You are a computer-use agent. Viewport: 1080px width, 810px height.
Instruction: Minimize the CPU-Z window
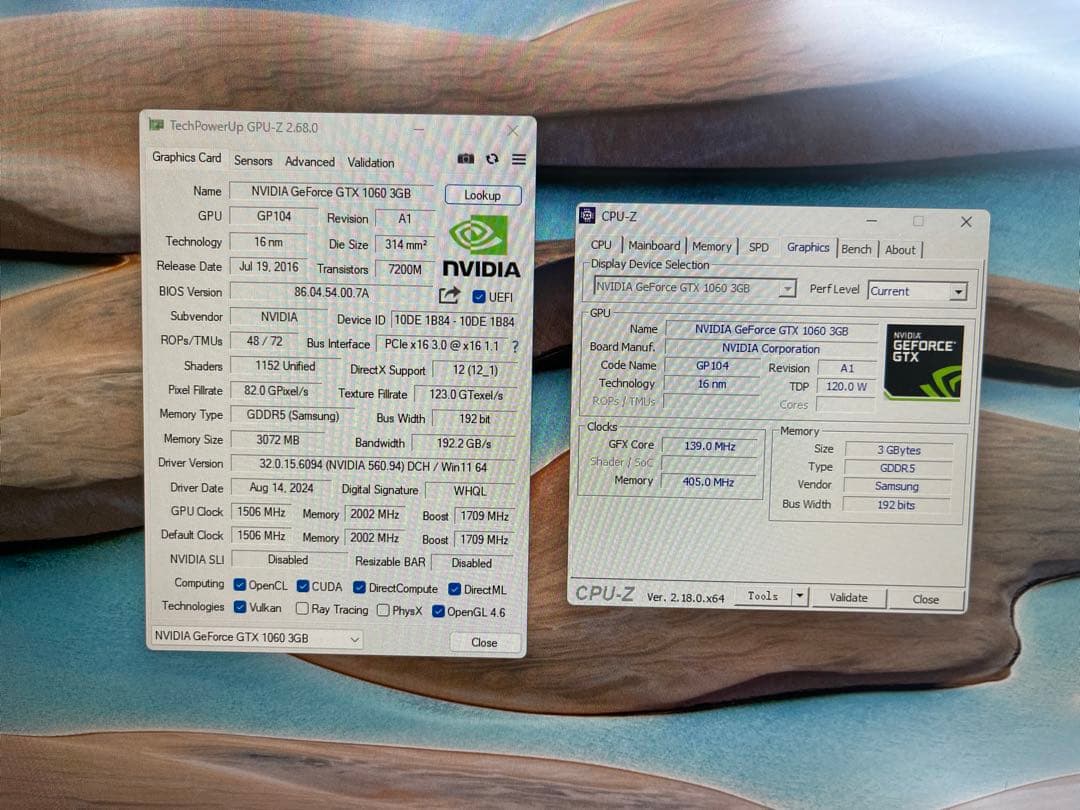pos(872,220)
